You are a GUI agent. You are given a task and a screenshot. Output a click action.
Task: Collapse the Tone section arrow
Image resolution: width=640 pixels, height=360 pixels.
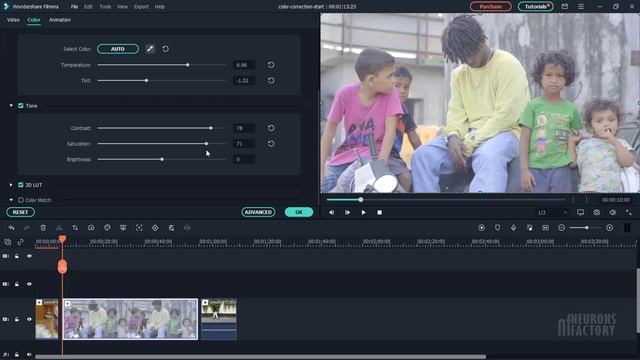11,106
